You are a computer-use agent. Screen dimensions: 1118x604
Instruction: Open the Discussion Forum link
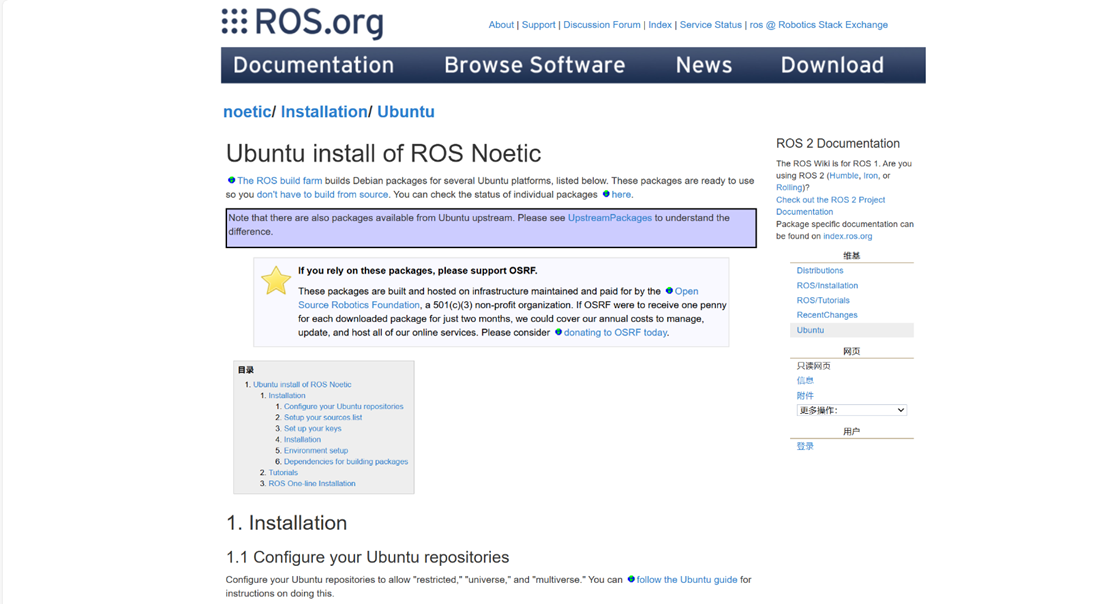point(602,24)
